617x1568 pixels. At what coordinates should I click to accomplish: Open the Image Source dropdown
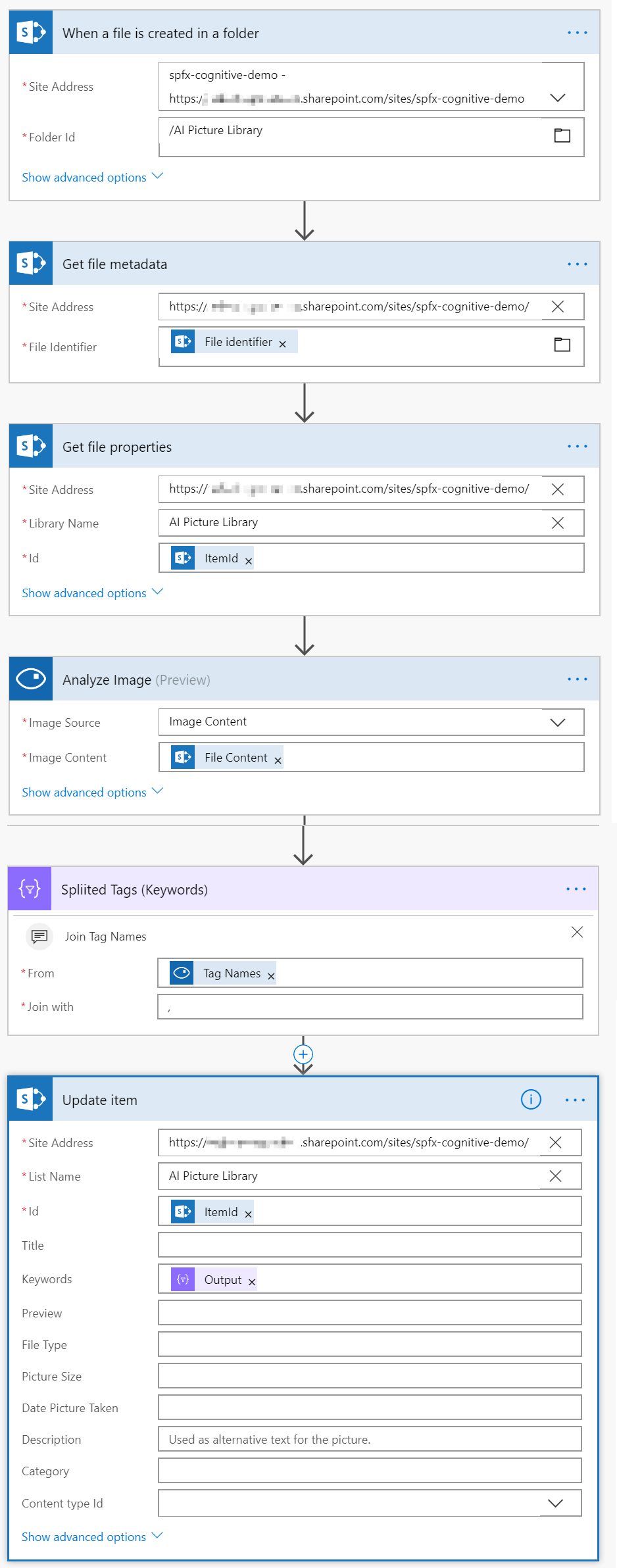coord(558,722)
